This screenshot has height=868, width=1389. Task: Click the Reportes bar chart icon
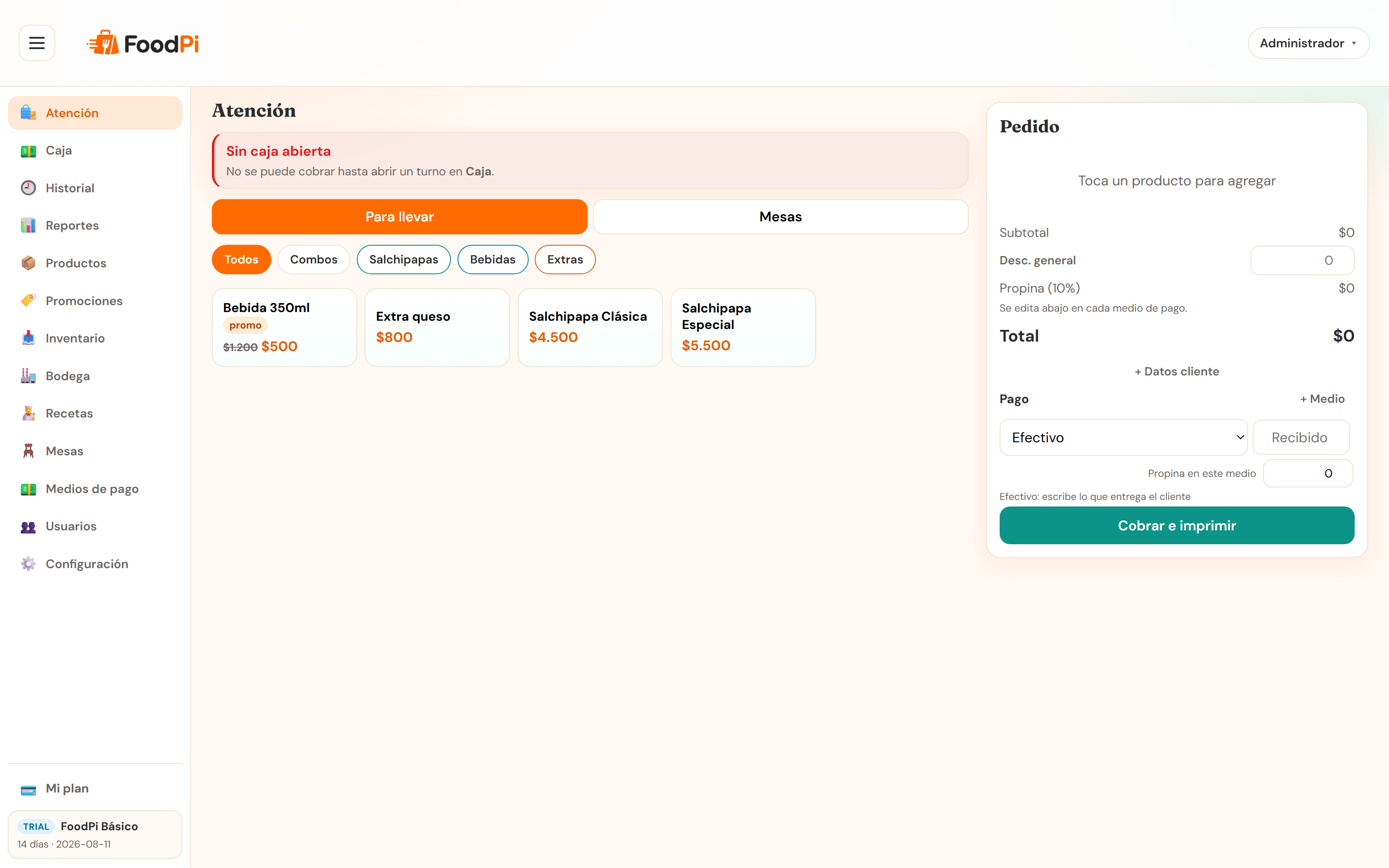click(x=28, y=226)
